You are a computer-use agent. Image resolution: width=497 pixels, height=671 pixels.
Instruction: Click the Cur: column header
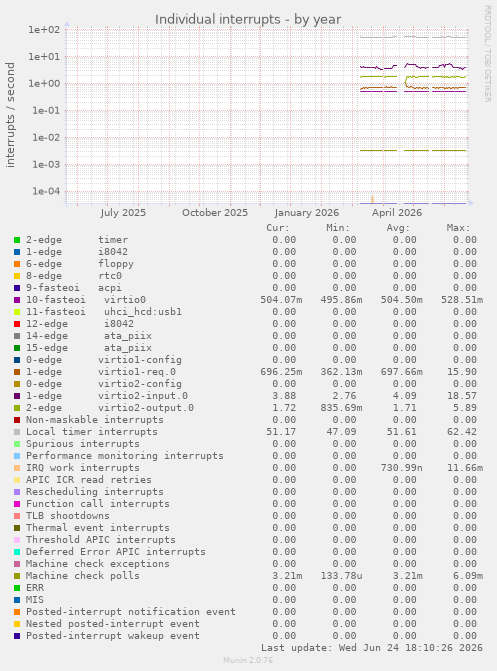click(278, 228)
